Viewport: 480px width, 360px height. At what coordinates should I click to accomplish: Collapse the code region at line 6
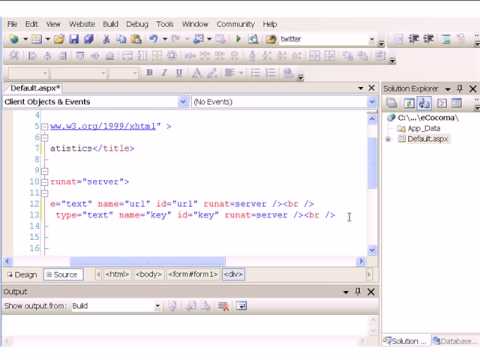point(44,138)
